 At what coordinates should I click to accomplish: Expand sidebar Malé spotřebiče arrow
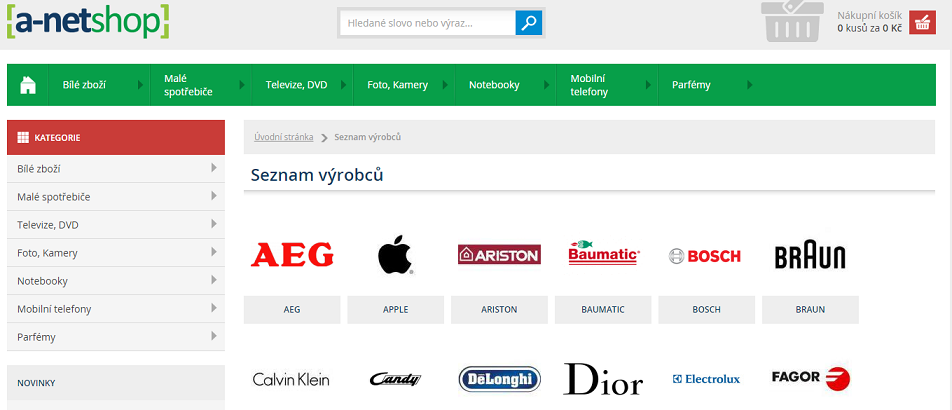(214, 196)
